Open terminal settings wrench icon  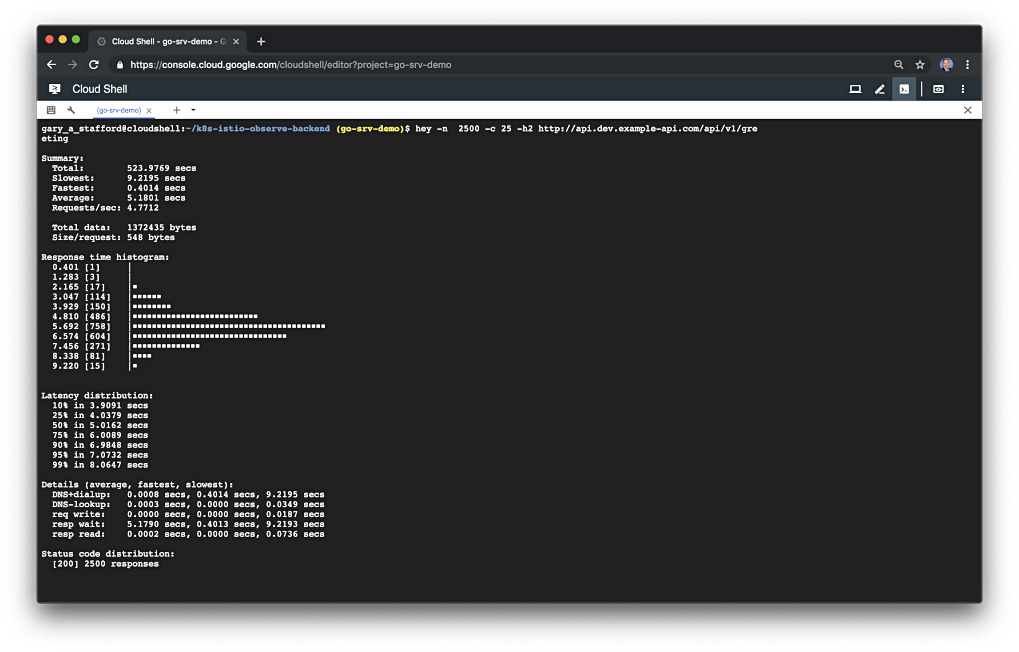click(x=71, y=110)
